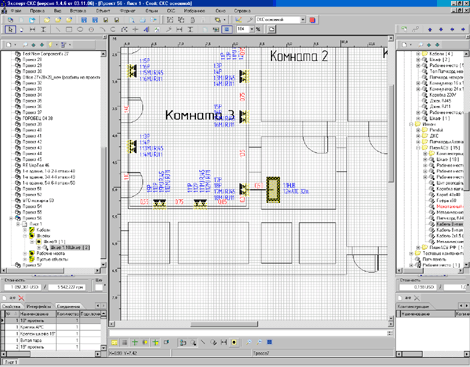The width and height of the screenshot is (470, 367).
Task: Expand the Кабели node under Лист 1
Action: pyautogui.click(x=25, y=230)
